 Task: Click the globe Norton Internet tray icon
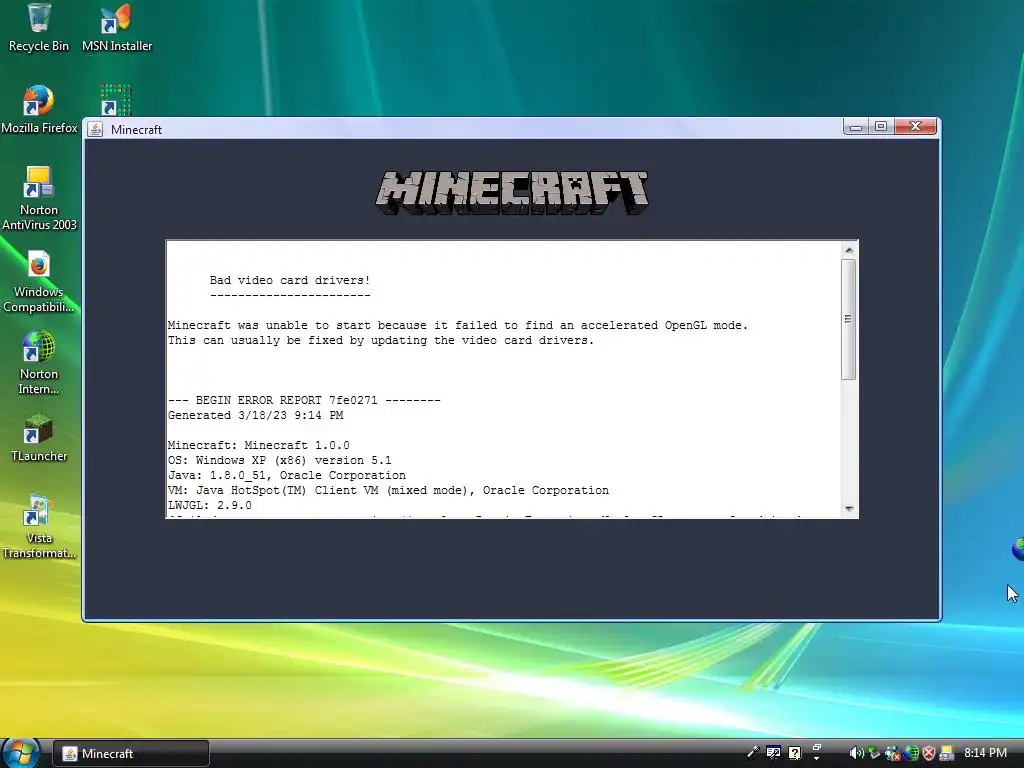(x=911, y=753)
